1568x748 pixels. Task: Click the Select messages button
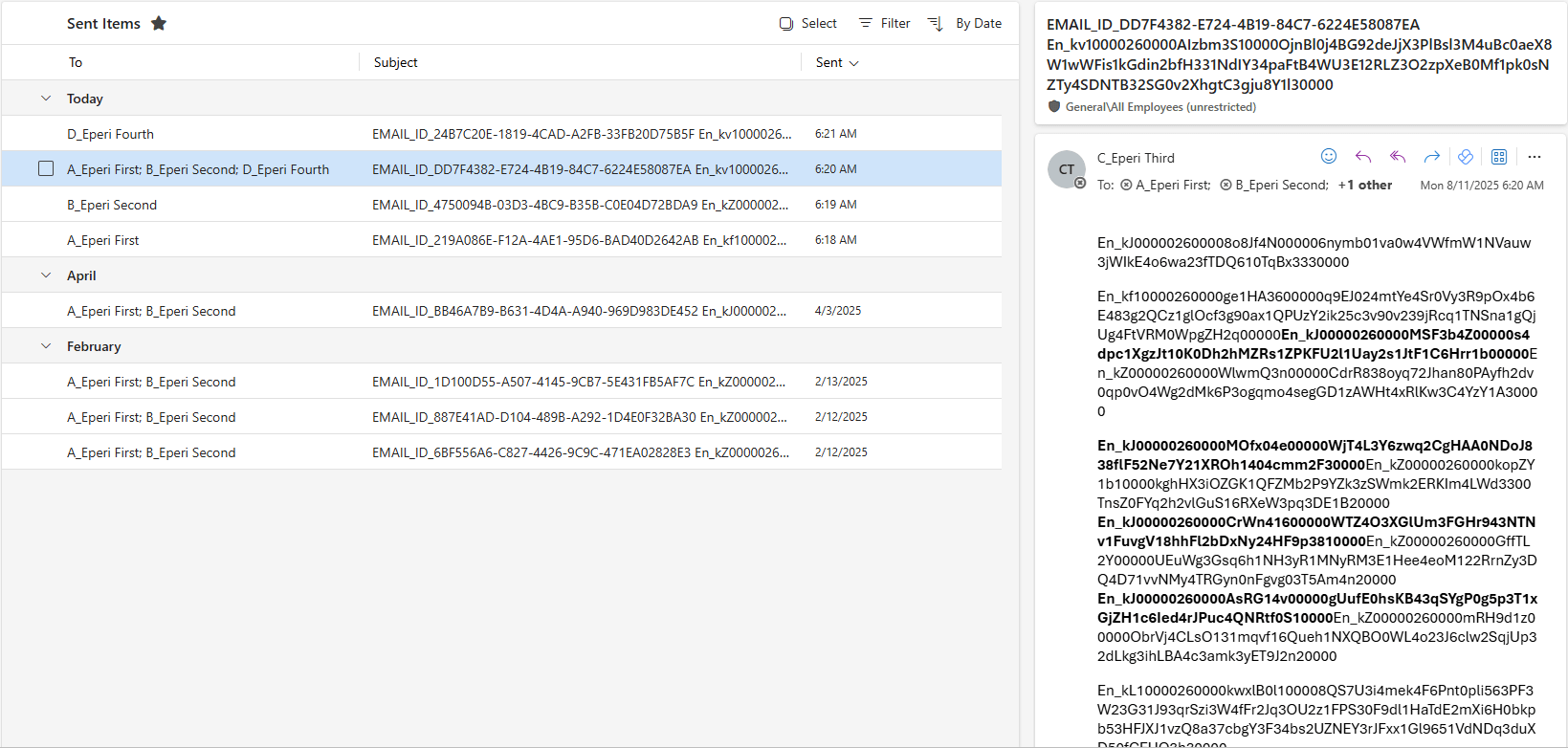pyautogui.click(x=808, y=24)
